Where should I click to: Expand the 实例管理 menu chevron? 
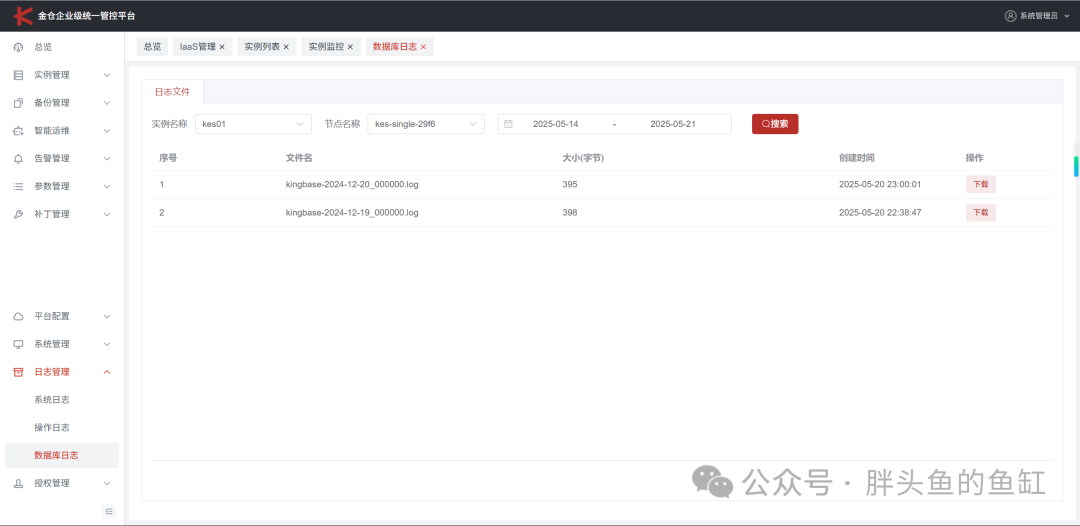tap(107, 75)
